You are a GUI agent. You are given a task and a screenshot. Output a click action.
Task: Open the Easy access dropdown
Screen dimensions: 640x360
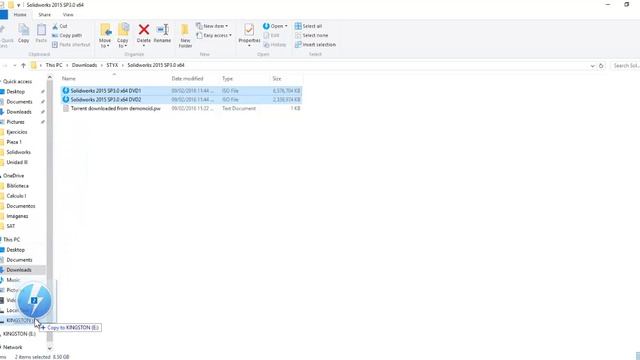[x=214, y=36]
